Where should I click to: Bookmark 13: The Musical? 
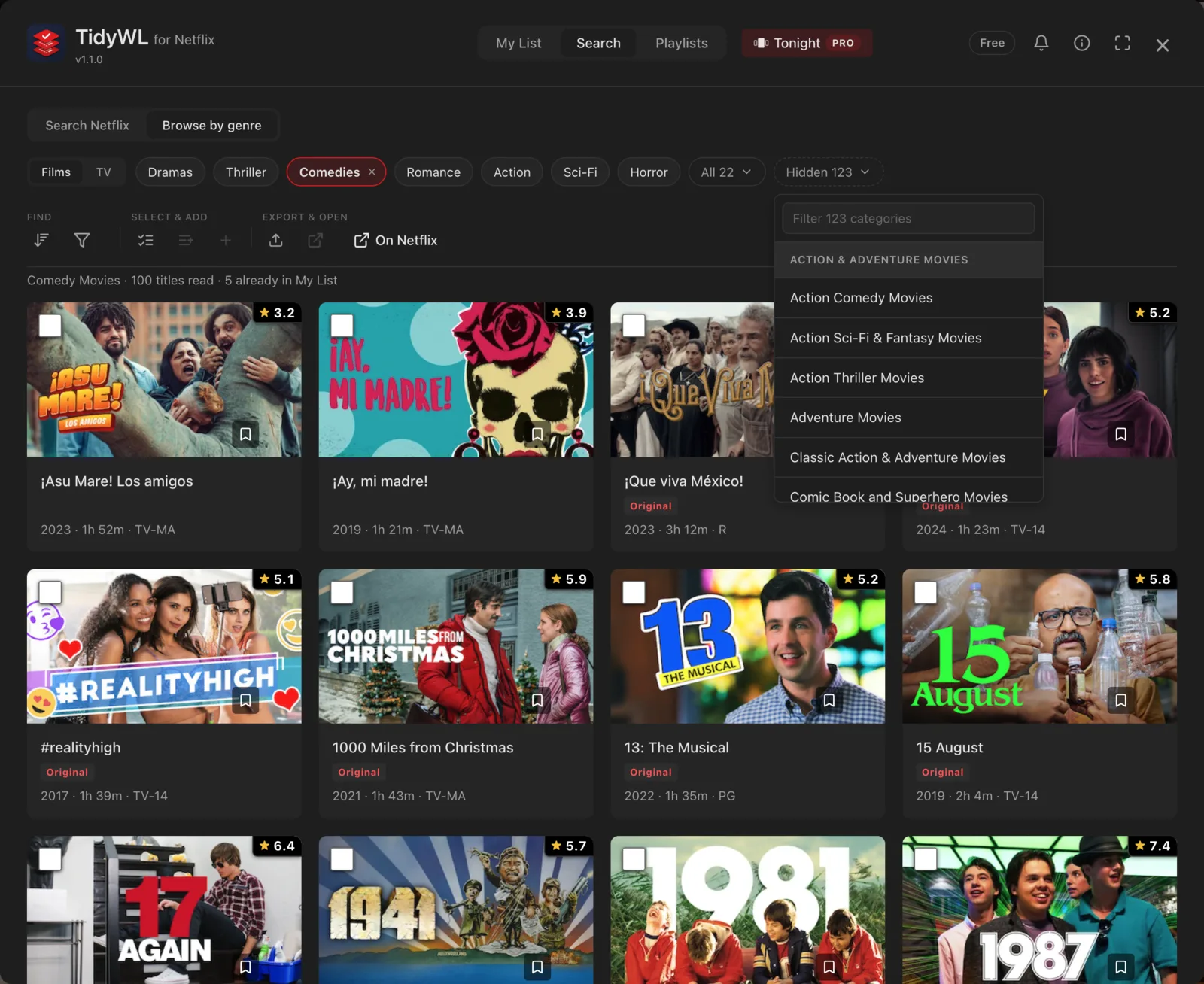(x=829, y=700)
